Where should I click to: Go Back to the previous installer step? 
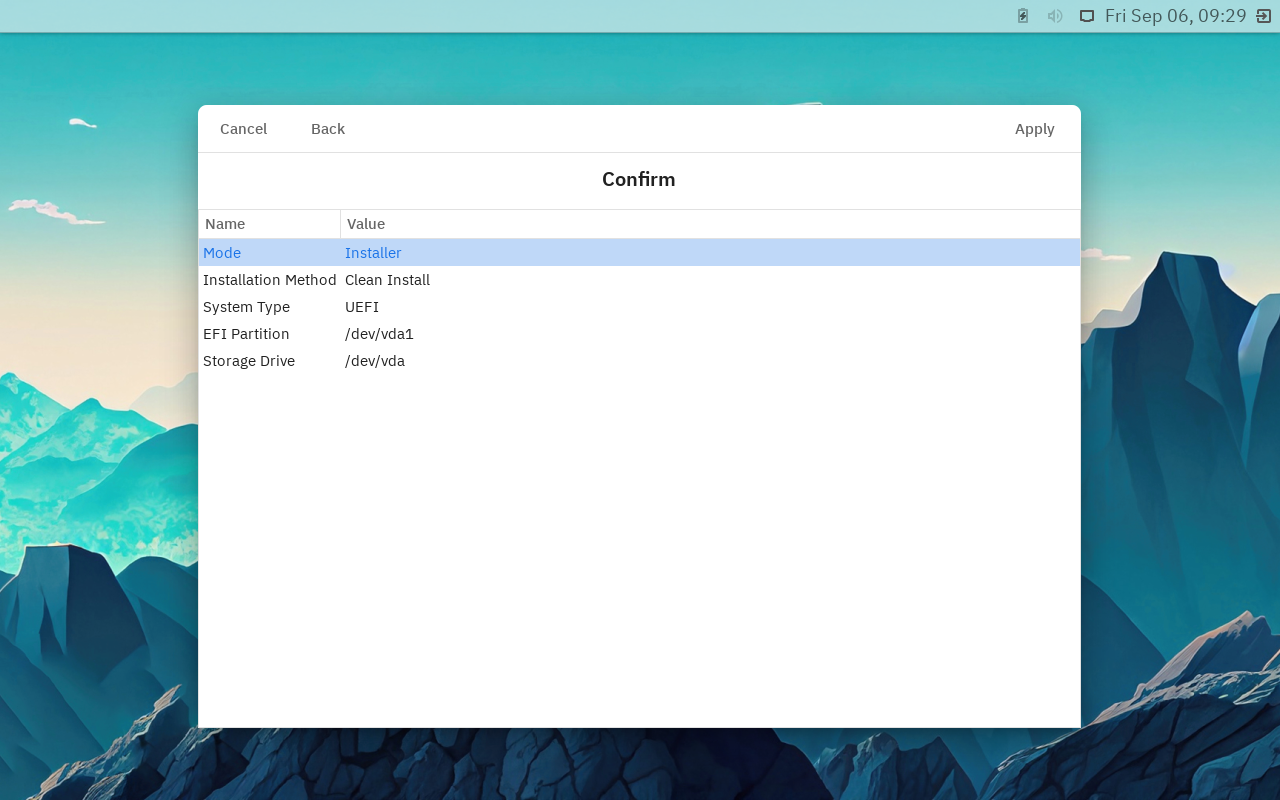click(x=327, y=129)
